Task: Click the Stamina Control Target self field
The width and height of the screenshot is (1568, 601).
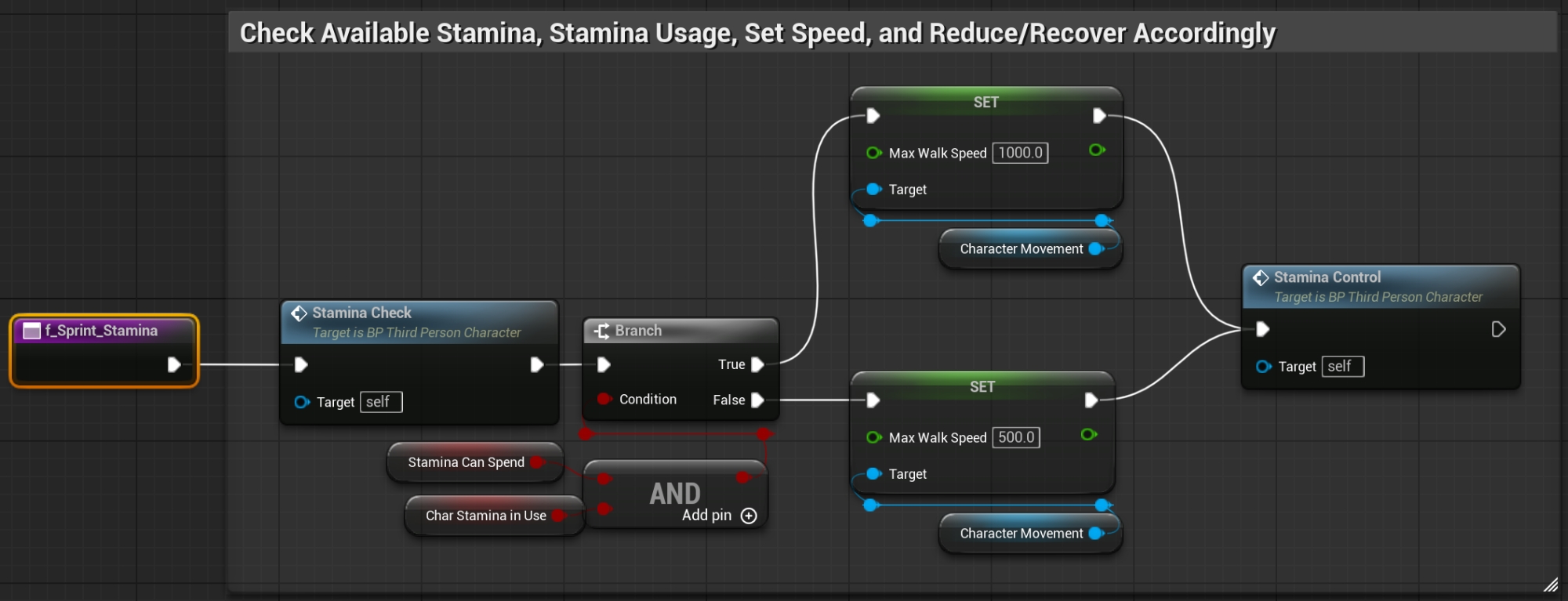Action: (1342, 367)
